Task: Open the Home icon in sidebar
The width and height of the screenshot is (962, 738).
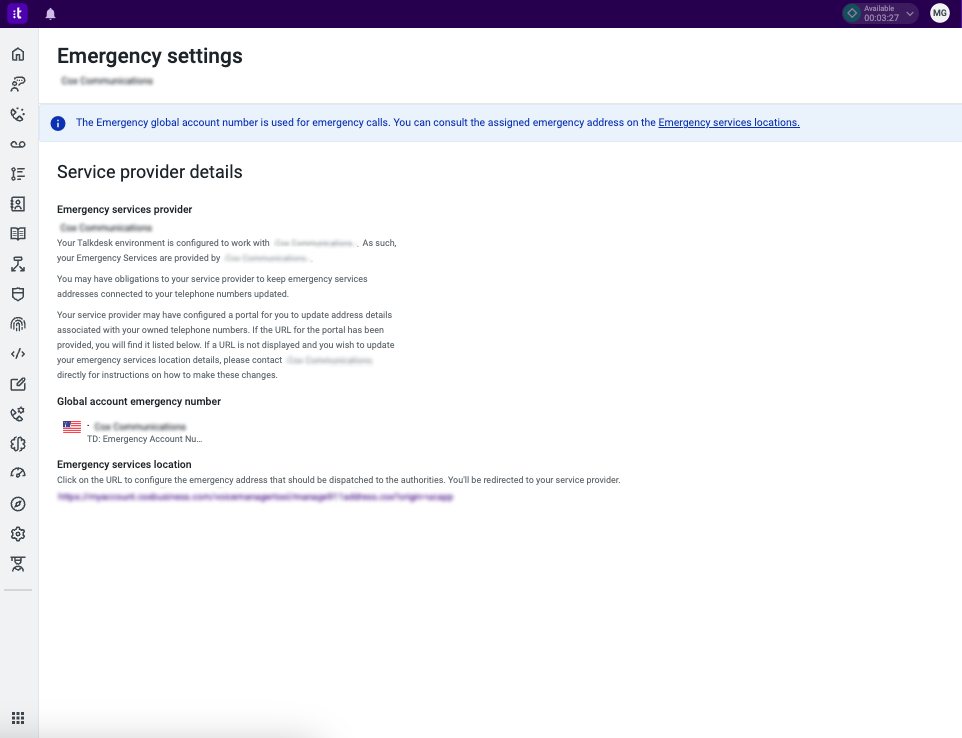Action: coord(18,54)
